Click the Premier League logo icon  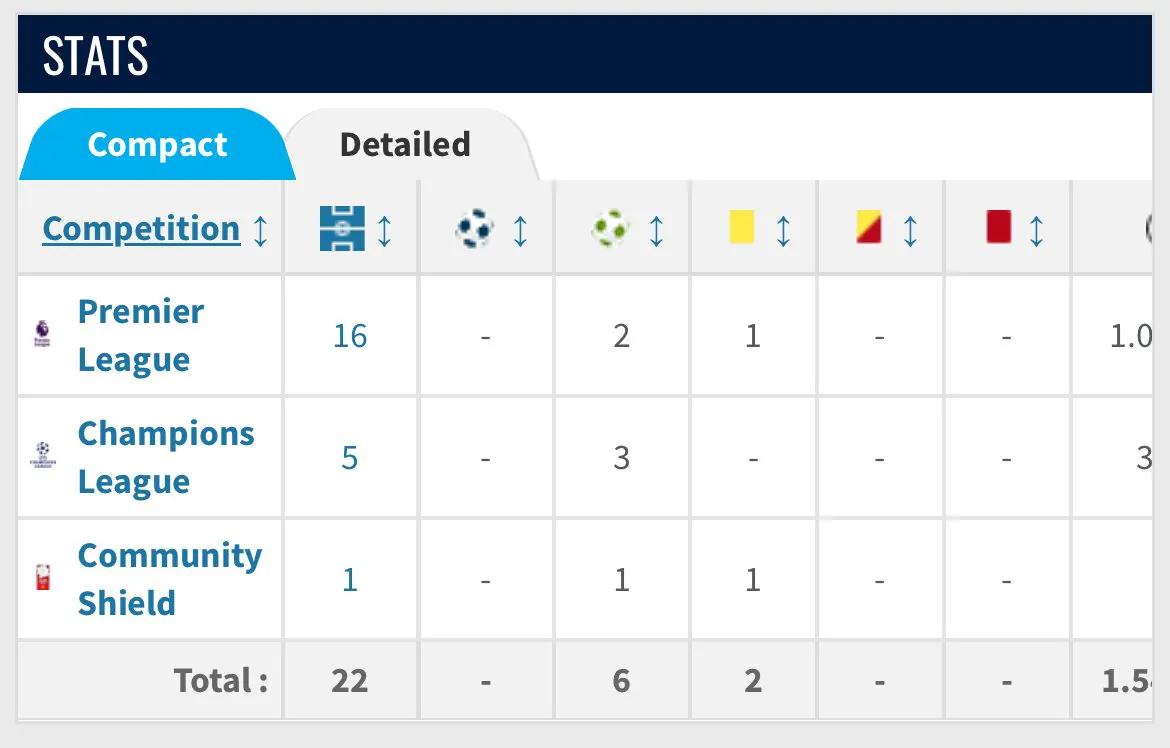(x=42, y=335)
